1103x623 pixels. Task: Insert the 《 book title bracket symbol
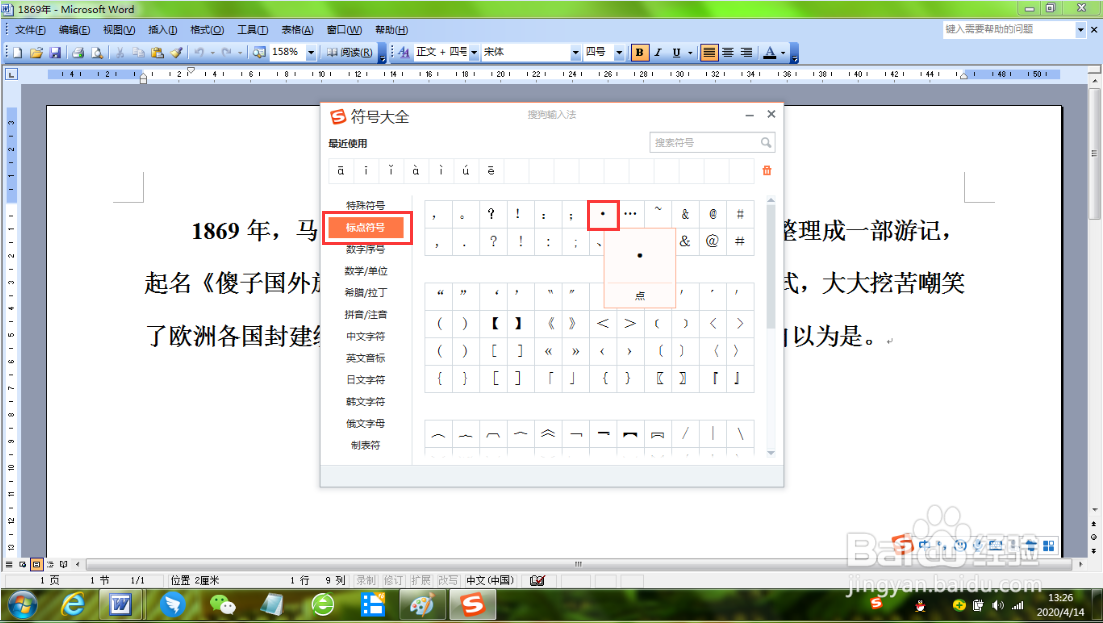click(x=549, y=323)
